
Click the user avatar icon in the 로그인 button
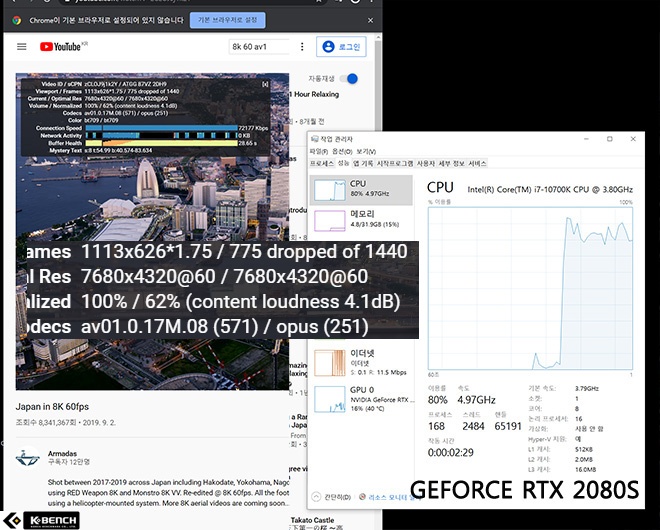[x=328, y=47]
